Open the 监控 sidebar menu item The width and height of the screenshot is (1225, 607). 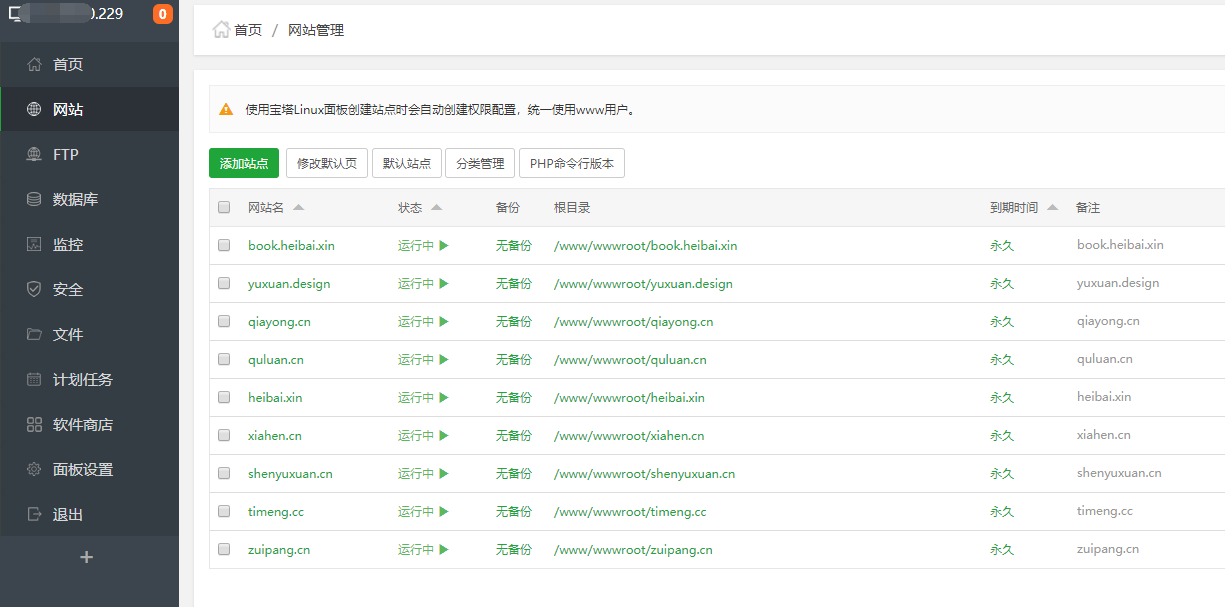tap(89, 245)
